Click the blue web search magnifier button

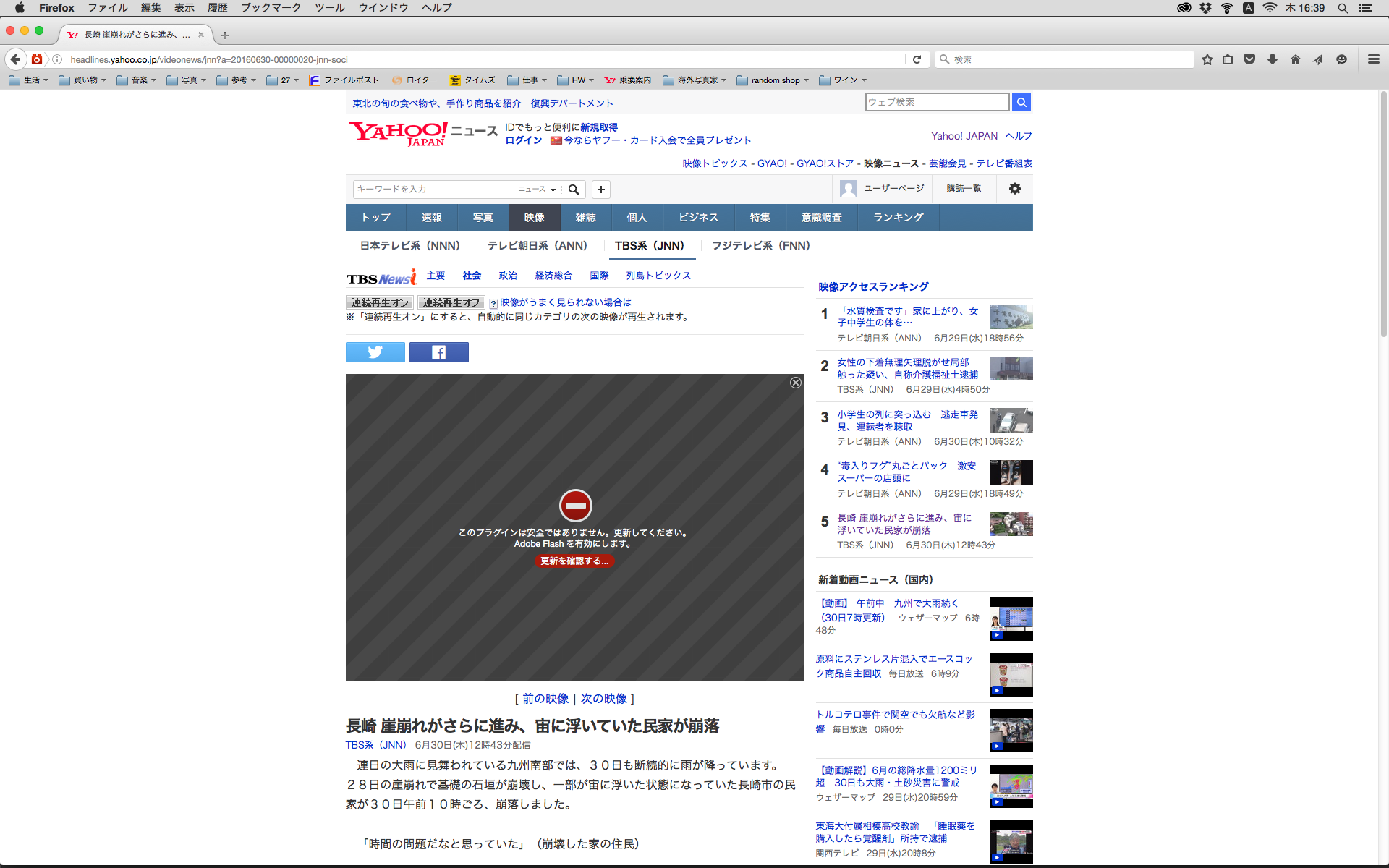[x=1021, y=102]
